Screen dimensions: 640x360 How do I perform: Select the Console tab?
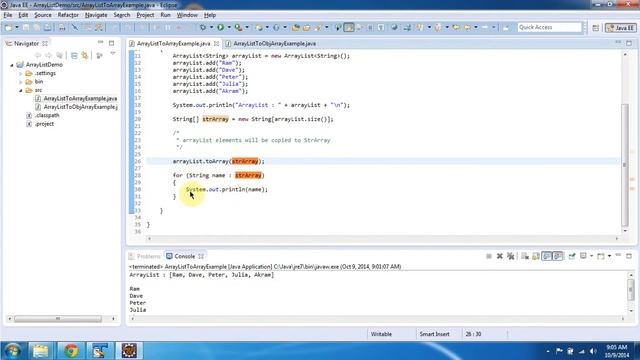coord(184,256)
